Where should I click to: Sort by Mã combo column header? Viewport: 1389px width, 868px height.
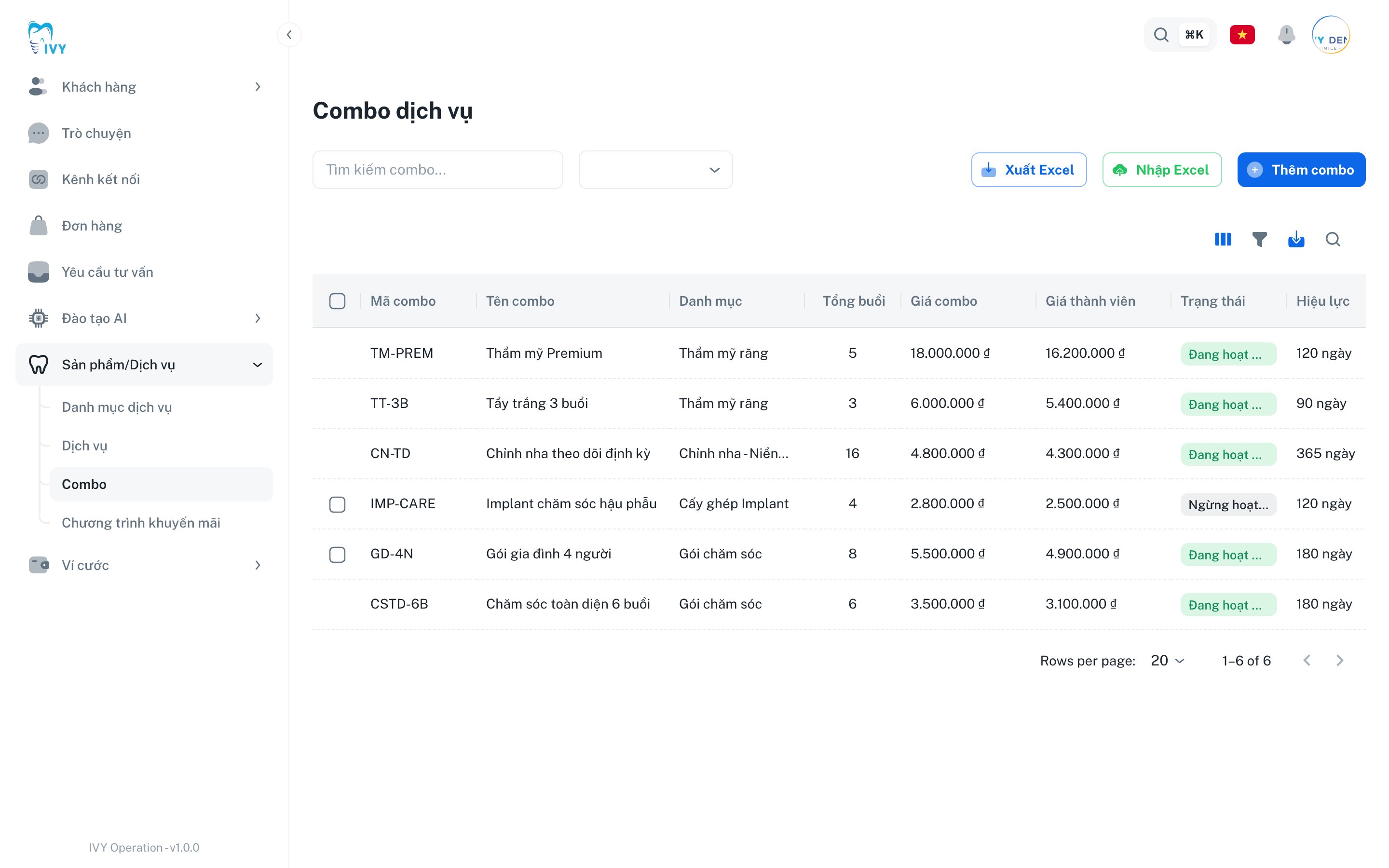click(x=403, y=301)
